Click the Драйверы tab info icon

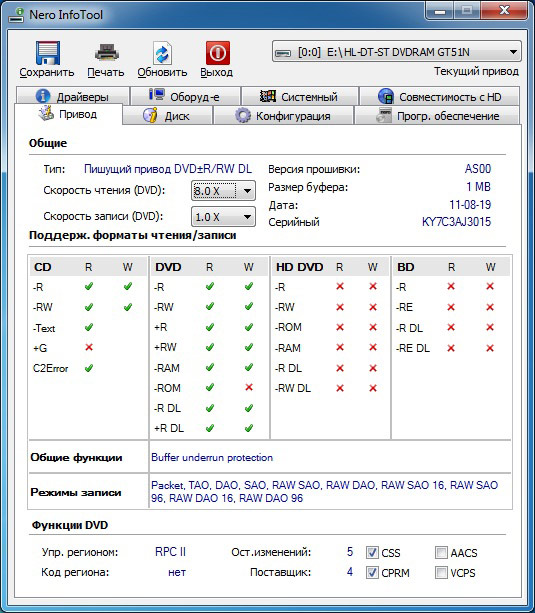pyautogui.click(x=43, y=96)
